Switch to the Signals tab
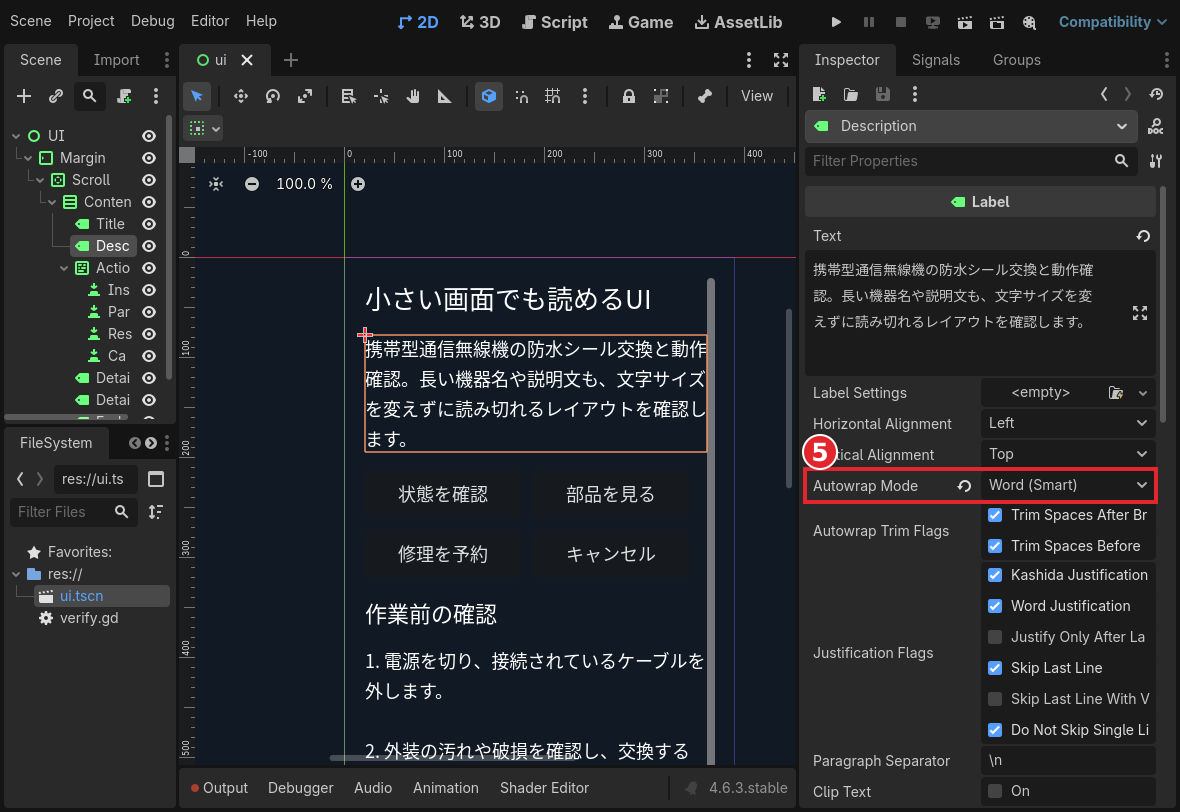 [x=935, y=60]
